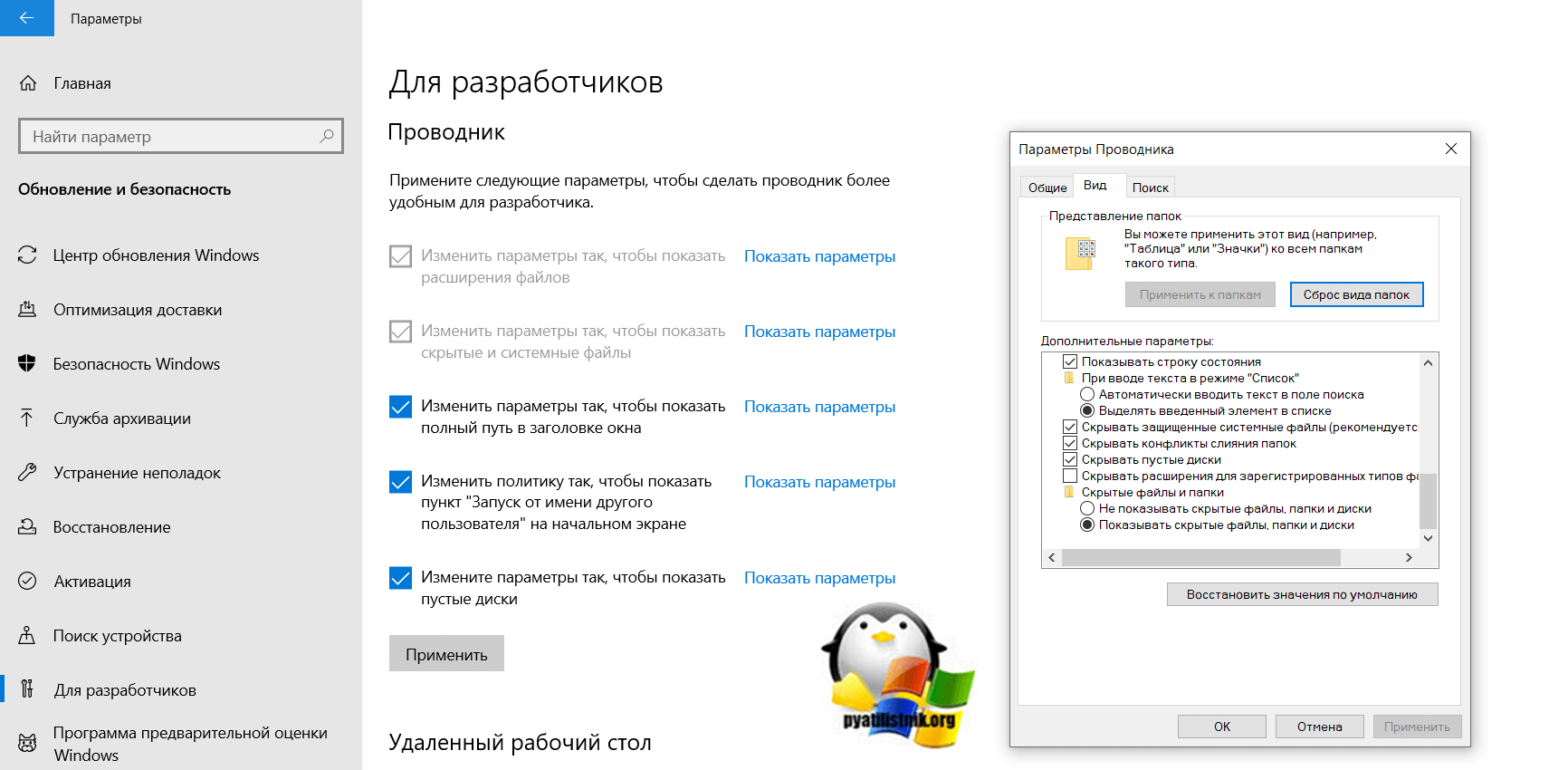The height and width of the screenshot is (770, 1568).
Task: Uncheck полный путь в заголовке окна option
Action: pyautogui.click(x=400, y=407)
